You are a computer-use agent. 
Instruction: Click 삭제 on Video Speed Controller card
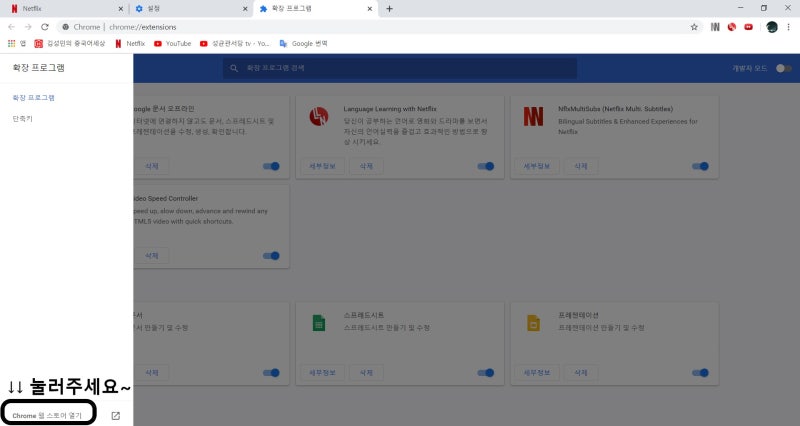pos(152,256)
